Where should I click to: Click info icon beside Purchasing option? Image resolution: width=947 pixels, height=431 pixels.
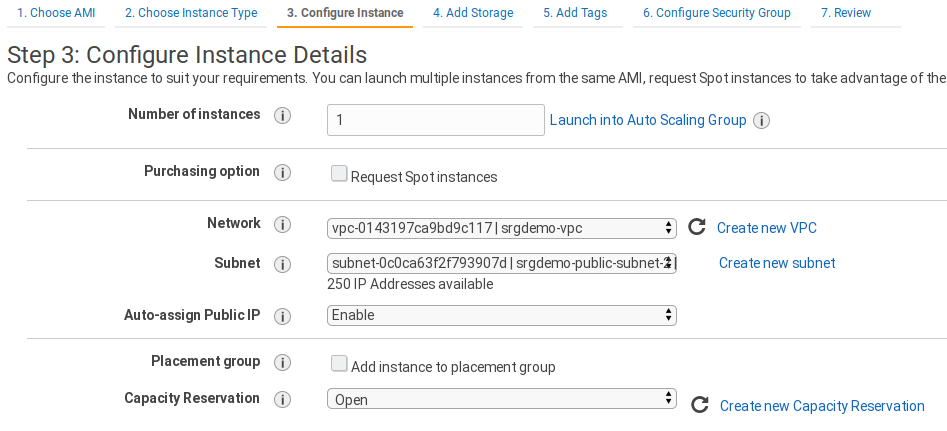click(282, 173)
